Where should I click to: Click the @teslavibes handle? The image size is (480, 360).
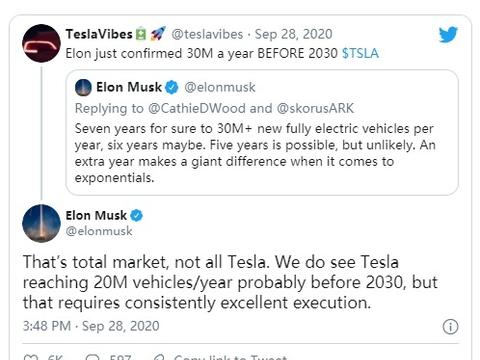pos(207,34)
